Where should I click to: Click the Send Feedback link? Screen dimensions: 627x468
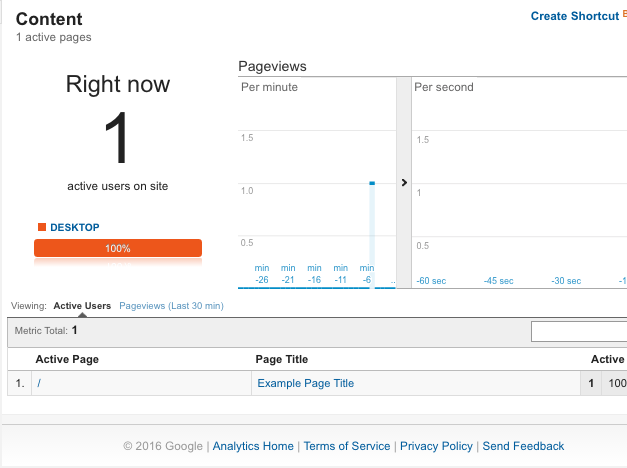[523, 446]
